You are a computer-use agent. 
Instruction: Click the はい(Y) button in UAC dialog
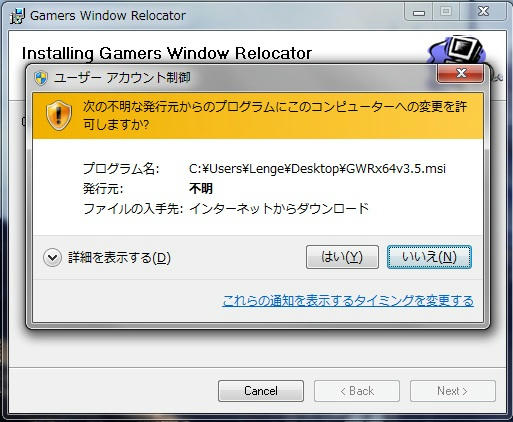point(342,257)
